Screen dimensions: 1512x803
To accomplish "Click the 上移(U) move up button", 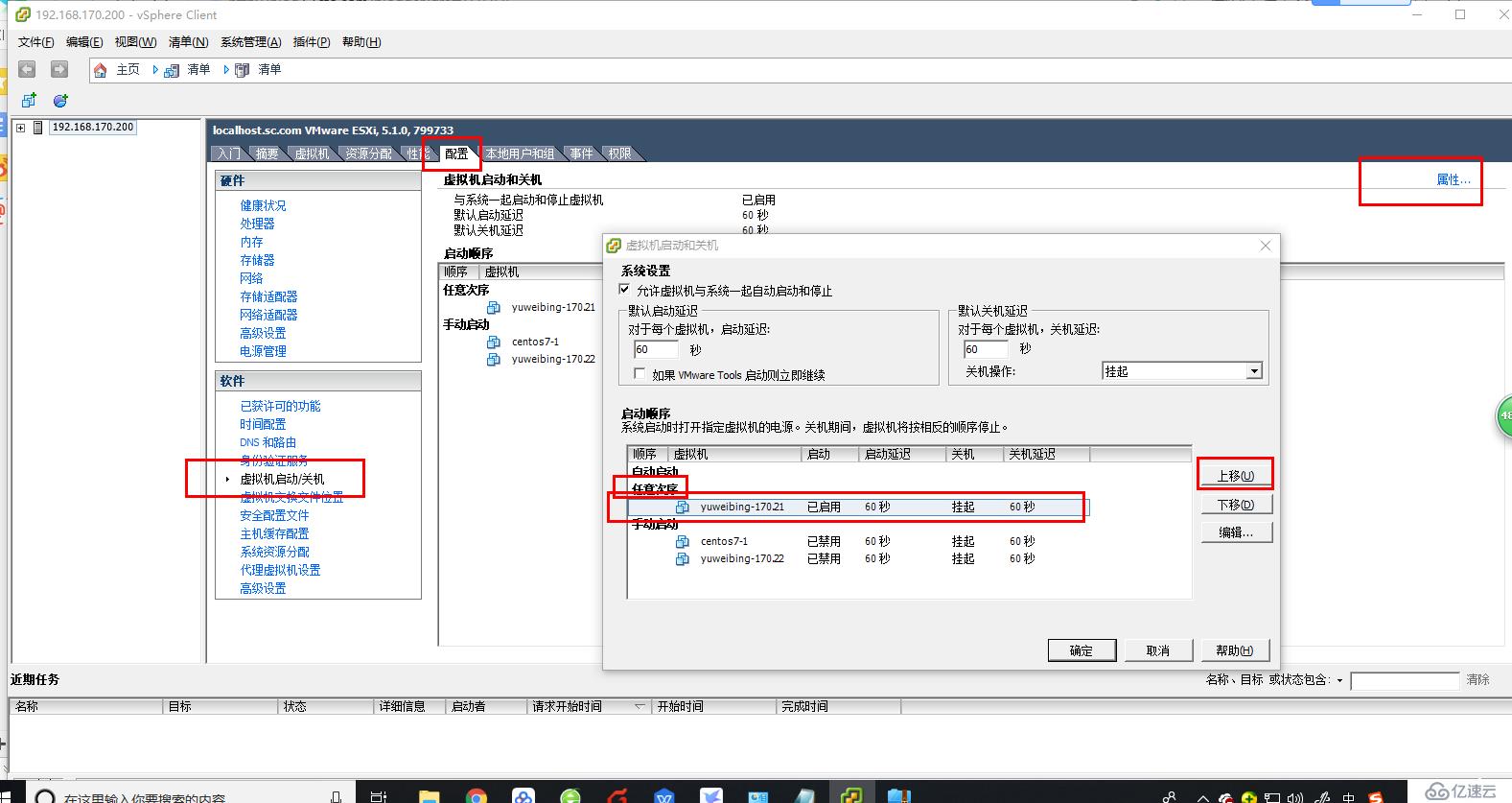I will point(1236,476).
